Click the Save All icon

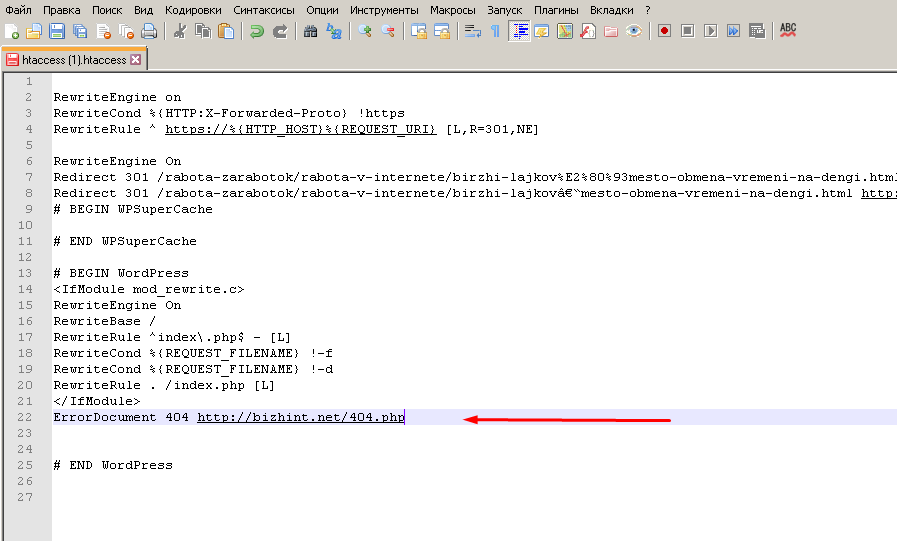pos(80,31)
